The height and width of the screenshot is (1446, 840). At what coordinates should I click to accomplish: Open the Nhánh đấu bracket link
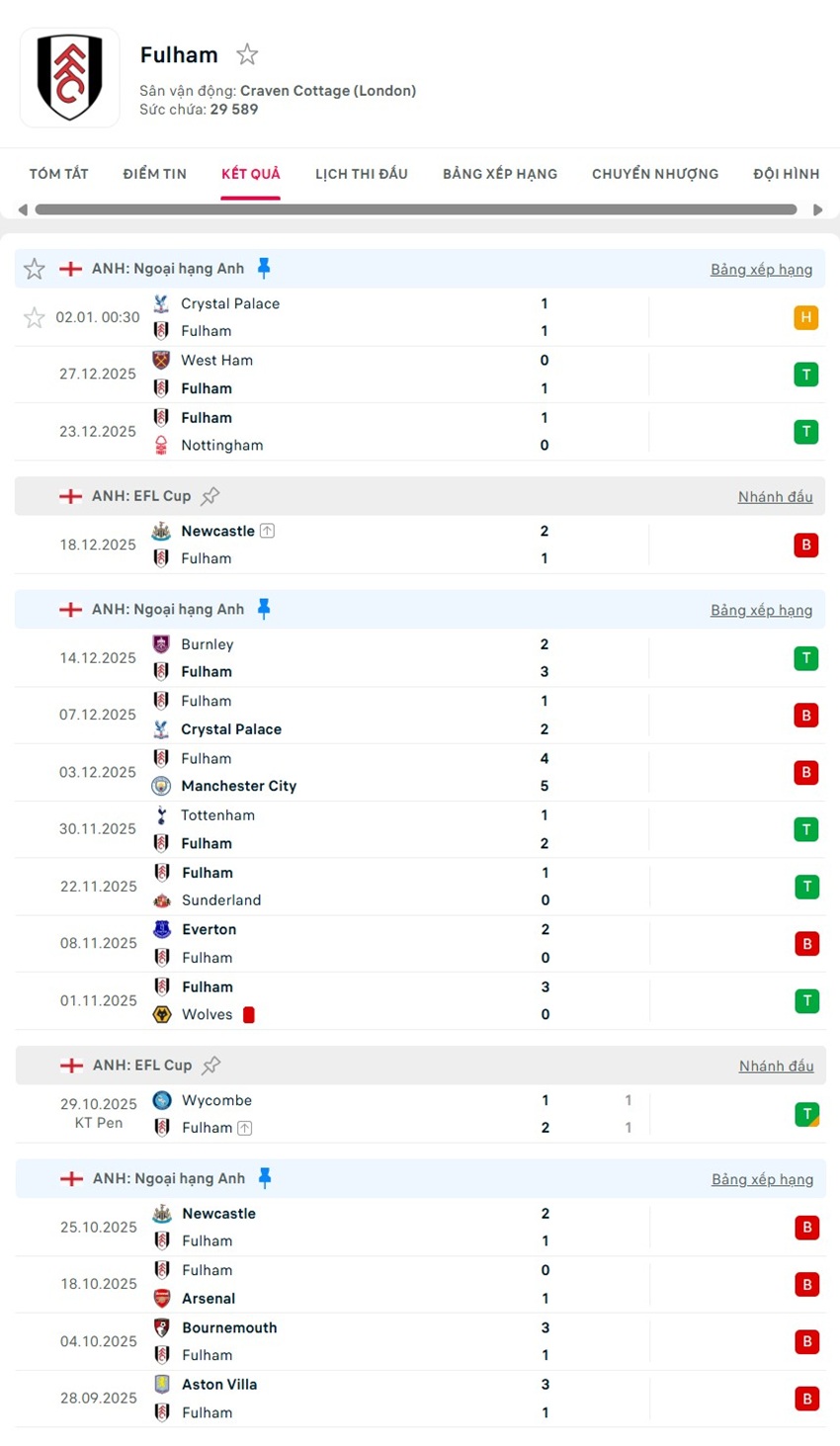[776, 496]
